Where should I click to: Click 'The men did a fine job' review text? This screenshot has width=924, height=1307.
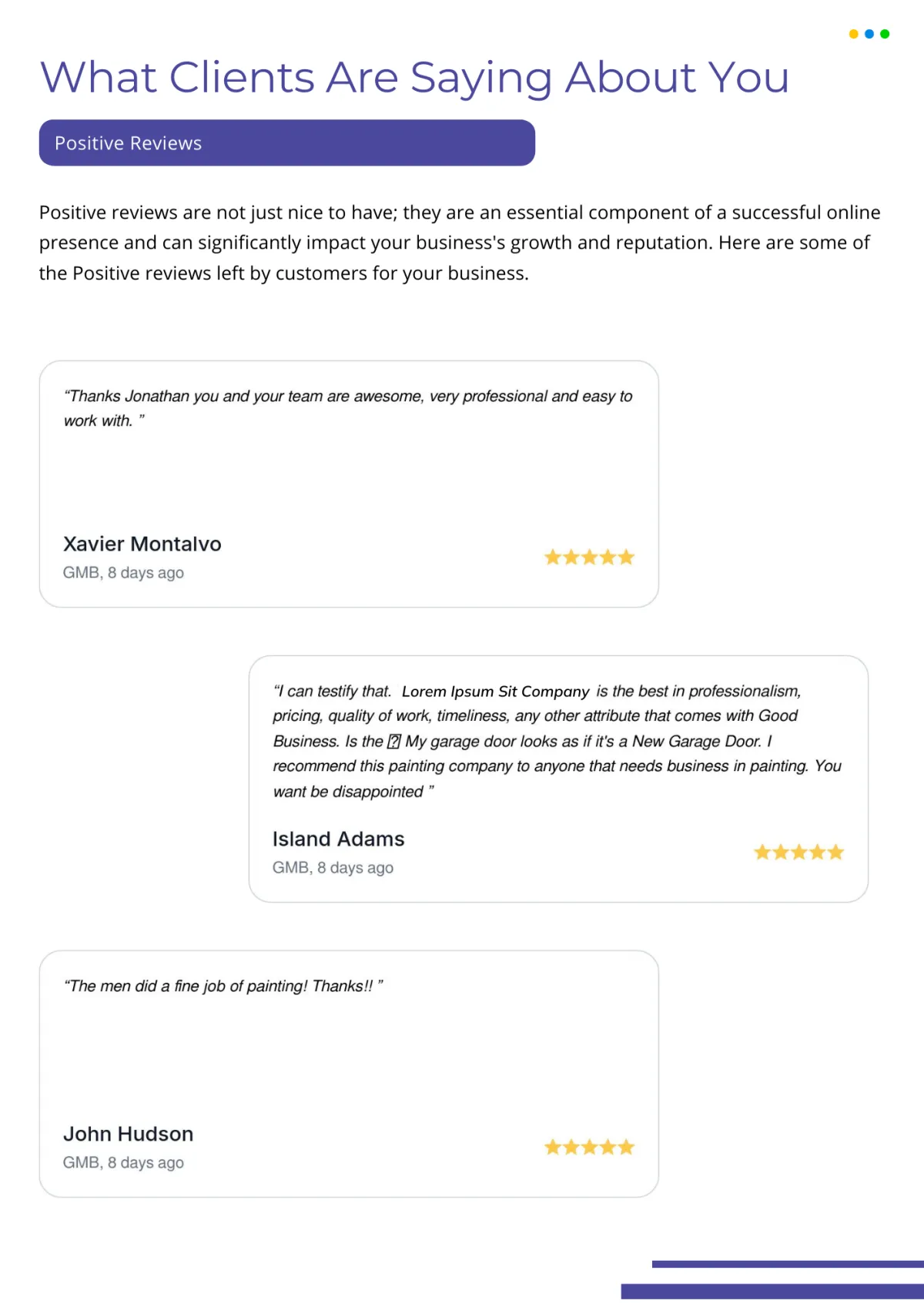click(223, 986)
